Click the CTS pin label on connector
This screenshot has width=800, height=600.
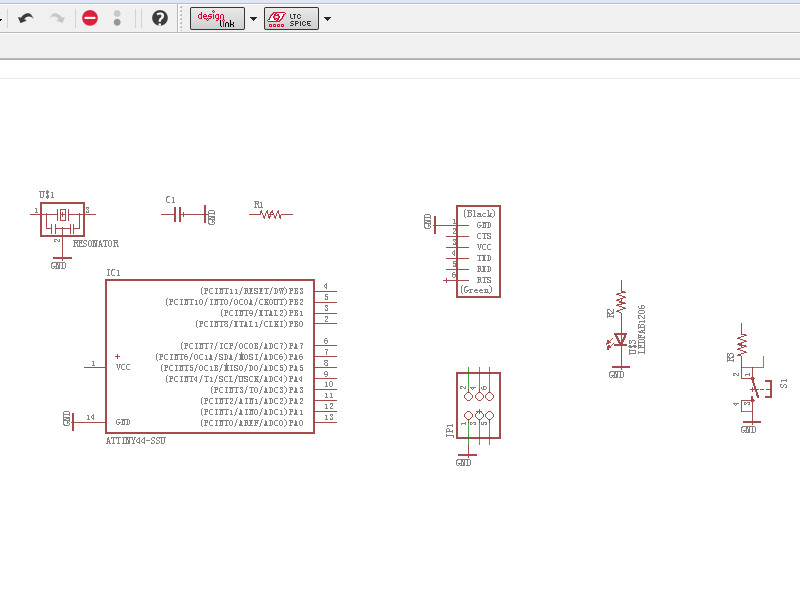484,236
